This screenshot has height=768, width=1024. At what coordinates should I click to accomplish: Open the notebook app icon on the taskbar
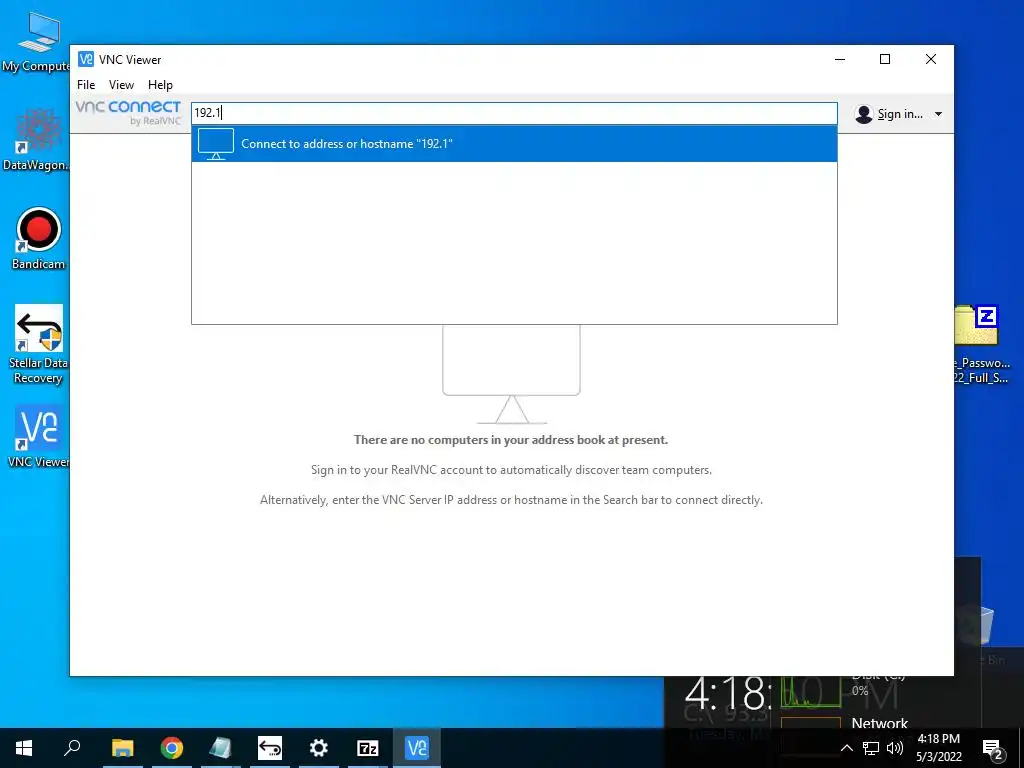221,748
